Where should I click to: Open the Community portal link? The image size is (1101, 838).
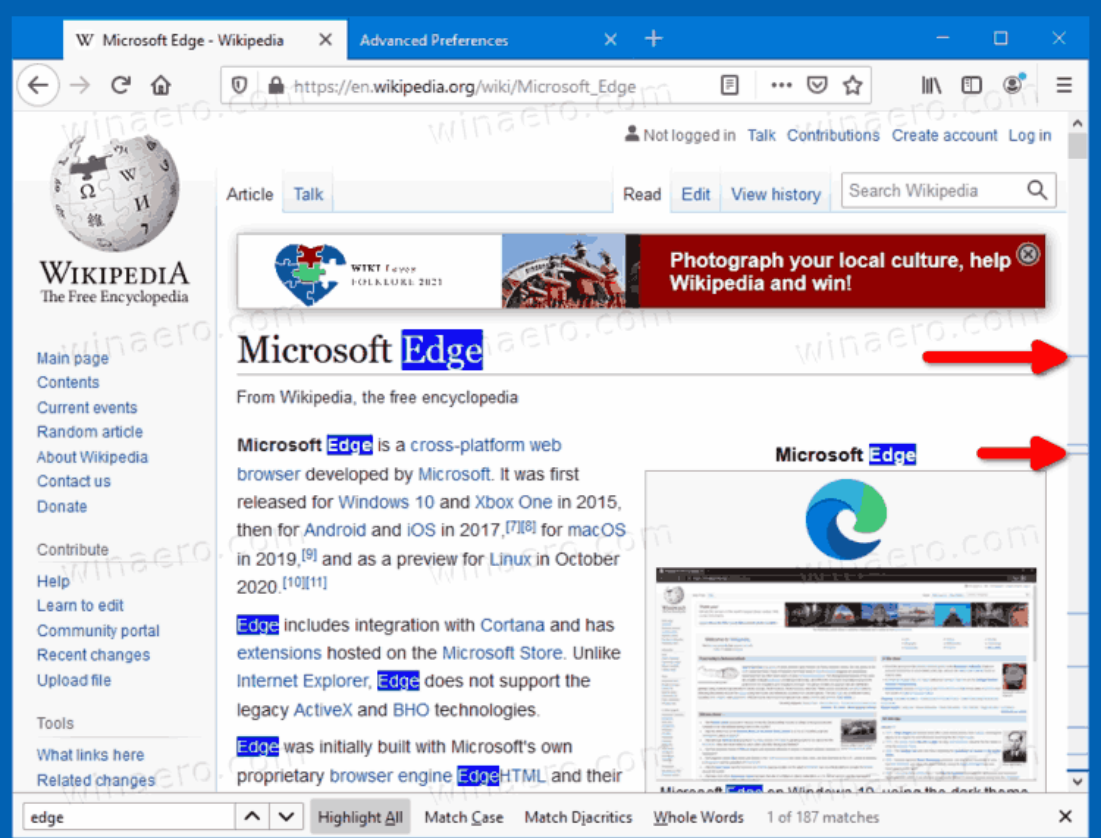point(98,631)
